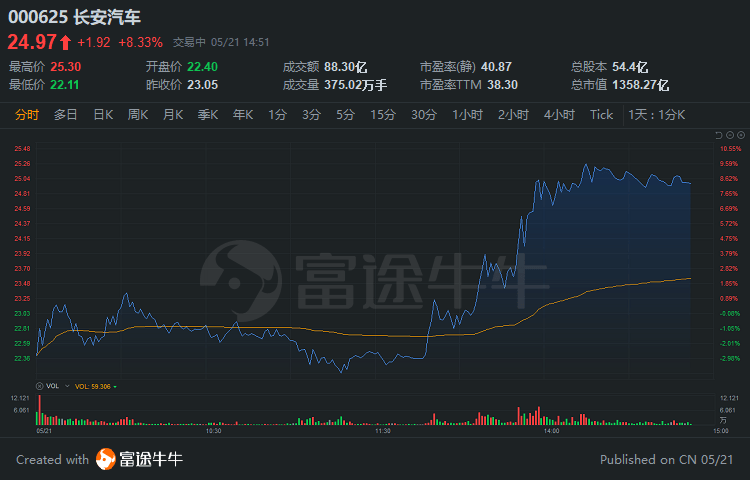Click the 1天 : 1分K option

657,115
